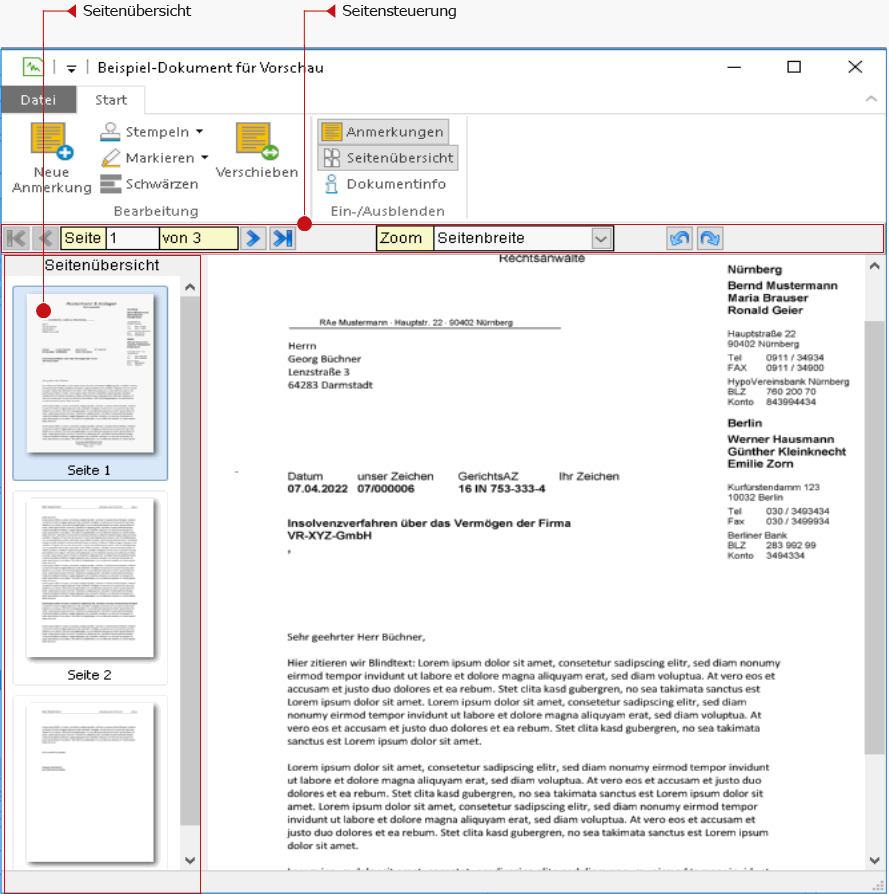Click the date '07.04.2022' in the document
The height and width of the screenshot is (894, 889).
(x=318, y=489)
